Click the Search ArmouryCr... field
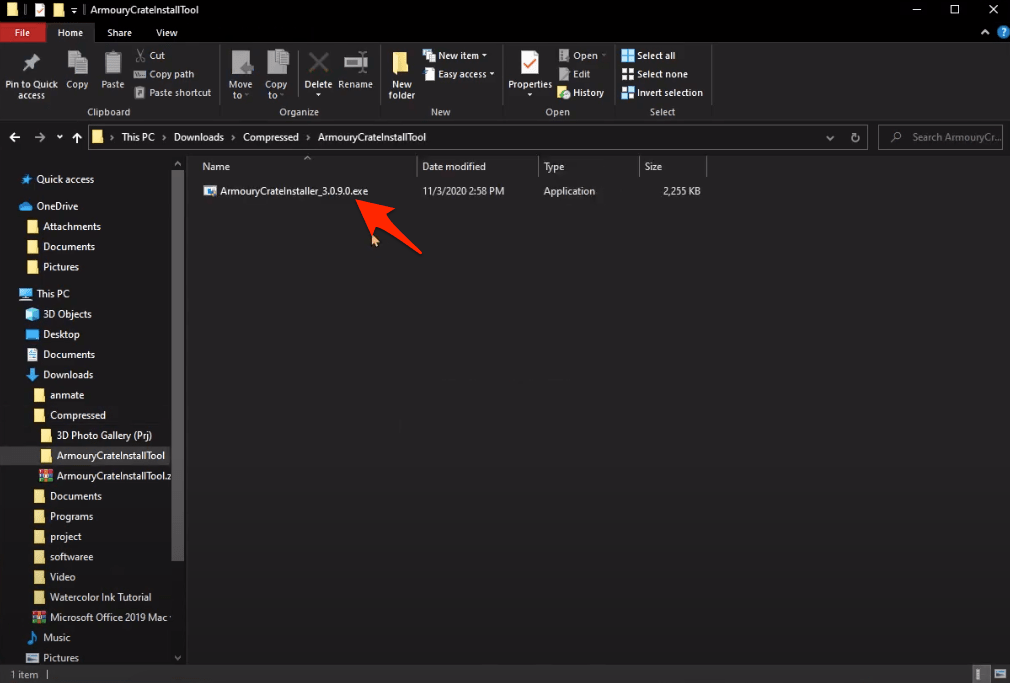This screenshot has height=683, width=1010. coord(940,137)
